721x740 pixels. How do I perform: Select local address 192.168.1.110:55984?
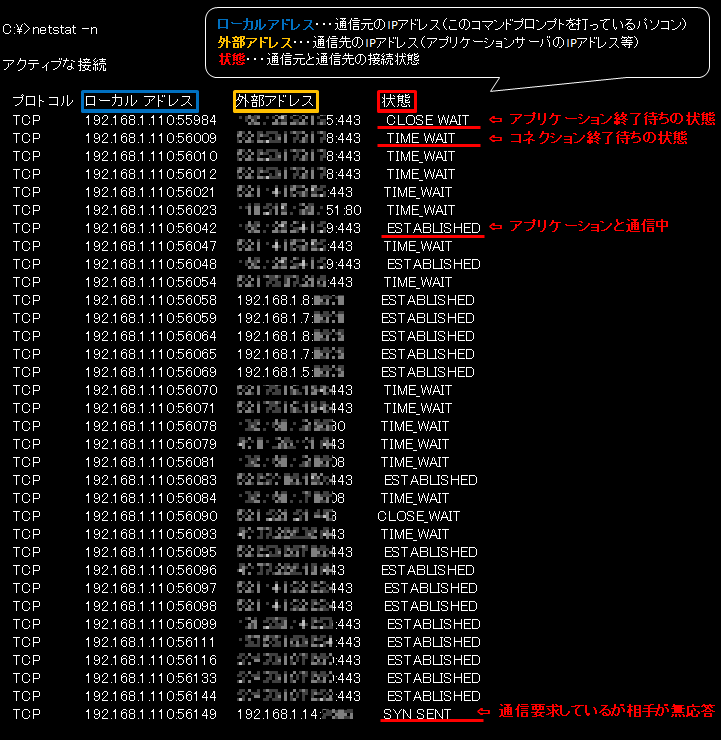pyautogui.click(x=151, y=120)
